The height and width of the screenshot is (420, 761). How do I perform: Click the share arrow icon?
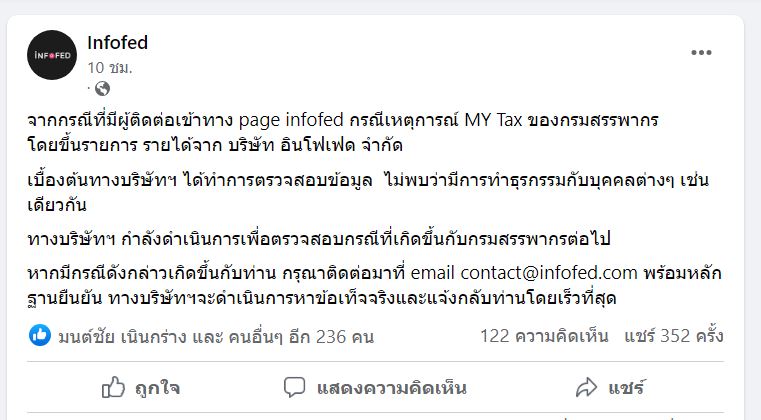[586, 386]
